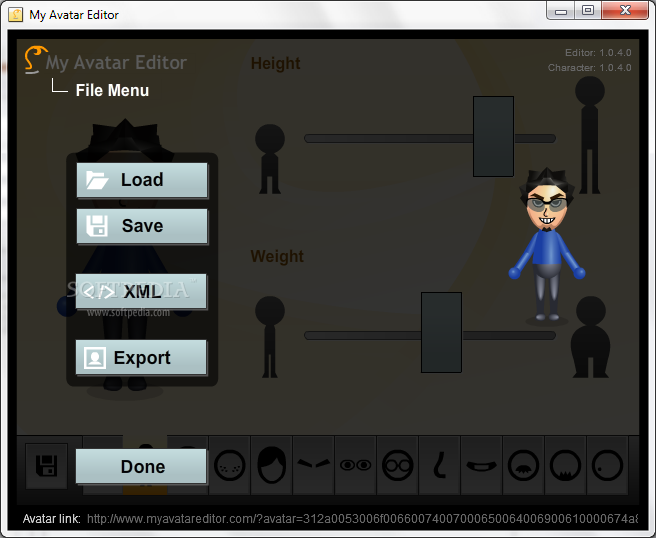Click the thin figure icon beside Weight
Image resolution: width=656 pixels, height=538 pixels.
270,337
